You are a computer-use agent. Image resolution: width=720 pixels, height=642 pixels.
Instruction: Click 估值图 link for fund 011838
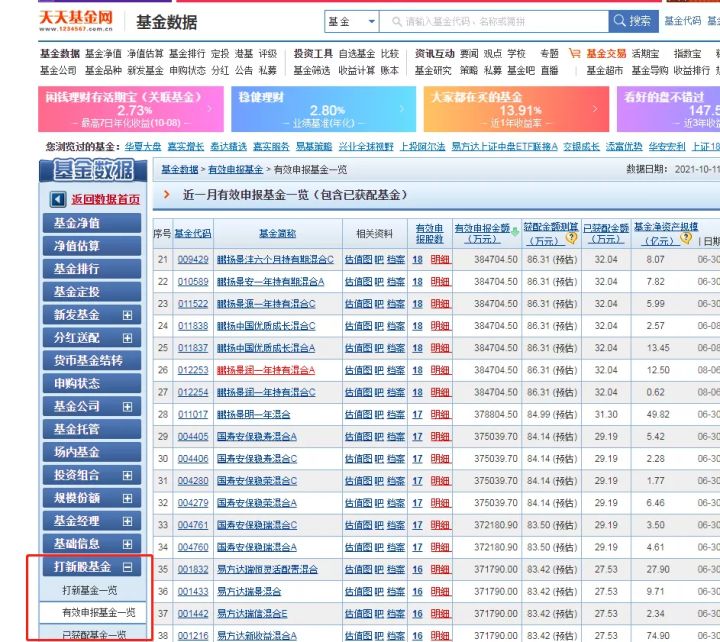click(358, 326)
